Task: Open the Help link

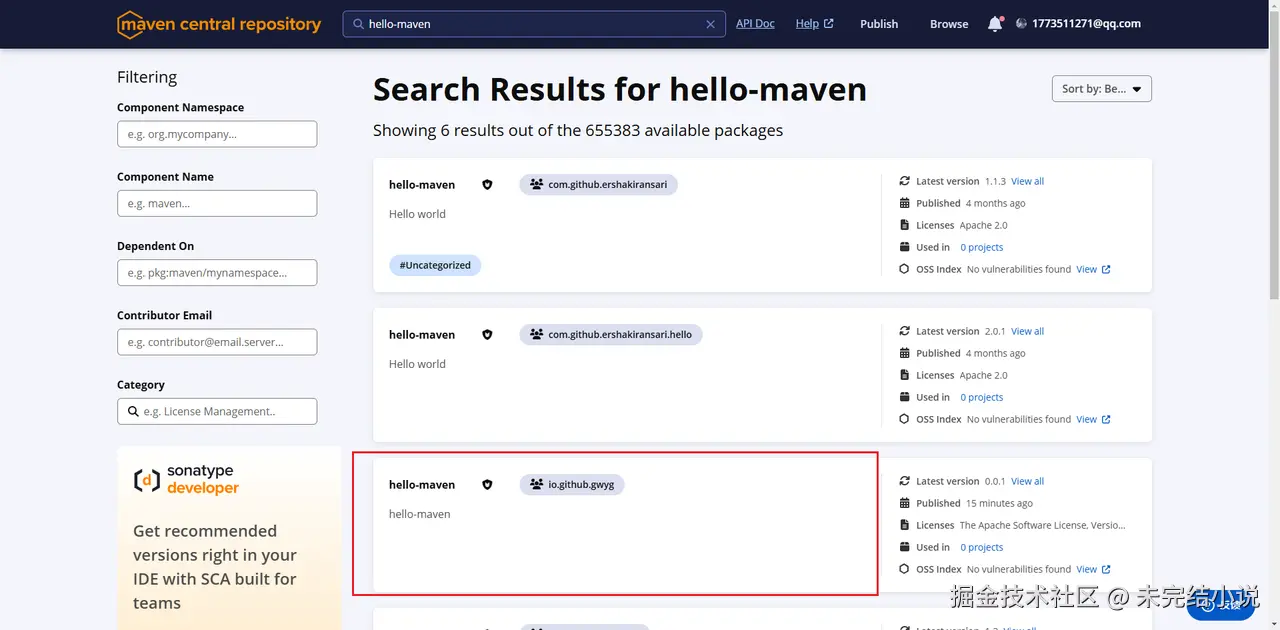Action: point(814,23)
